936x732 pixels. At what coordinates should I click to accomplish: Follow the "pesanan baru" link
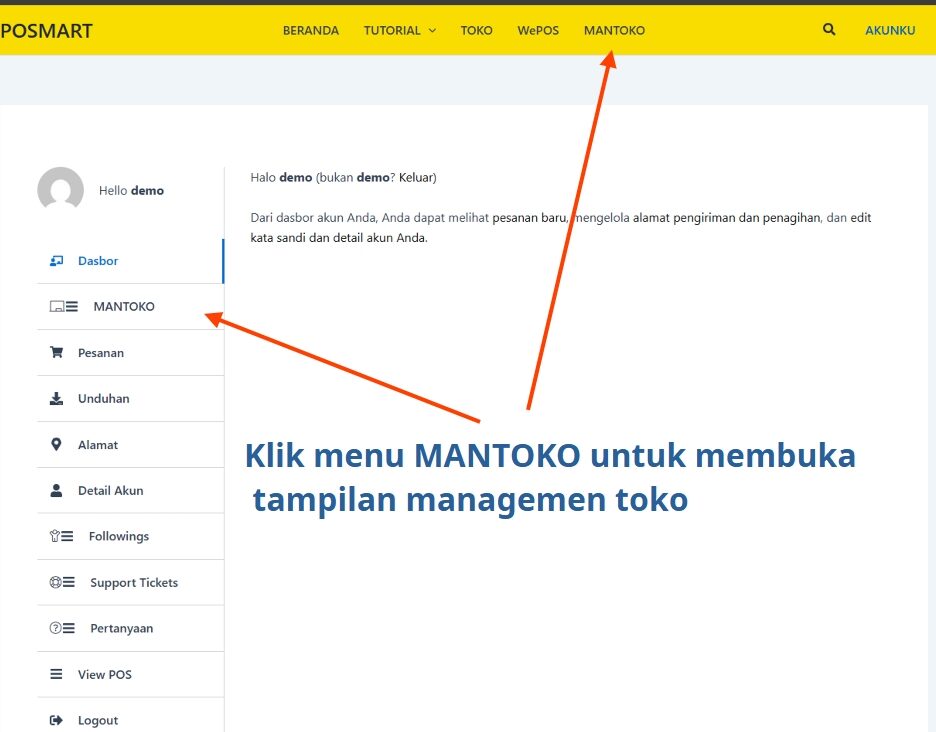[x=529, y=218]
